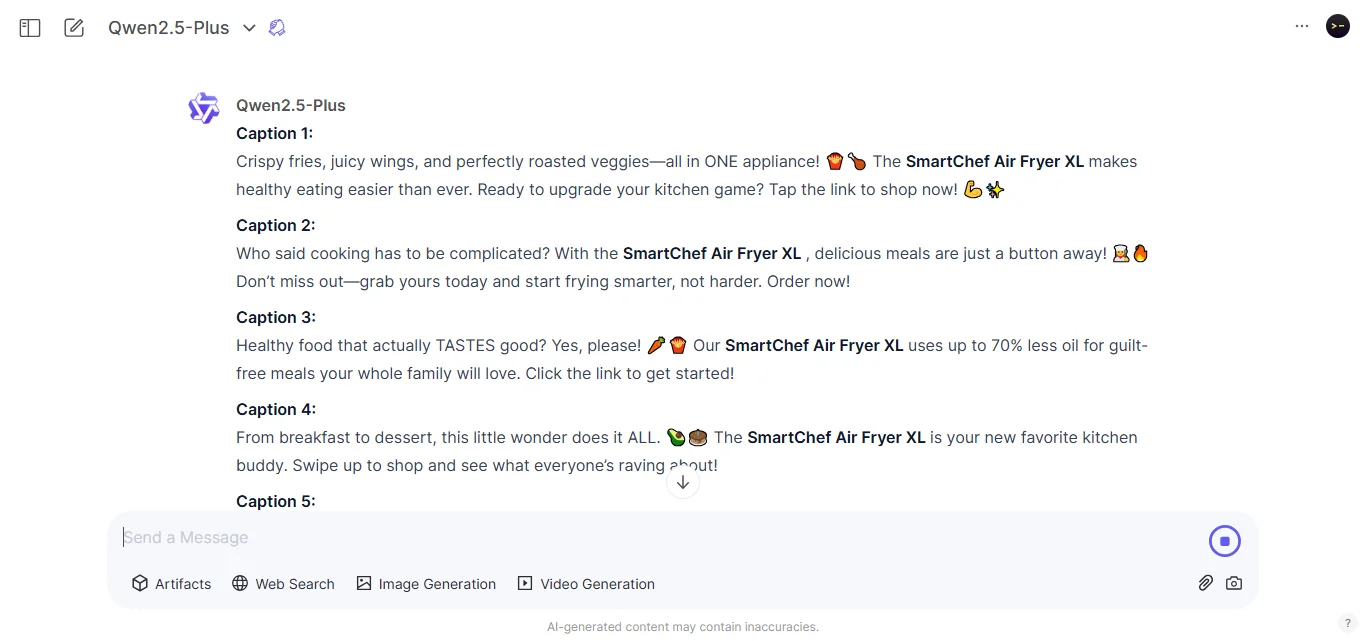This screenshot has height=641, width=1366.
Task: Click the Qwen logo beside the response
Action: tap(203, 107)
